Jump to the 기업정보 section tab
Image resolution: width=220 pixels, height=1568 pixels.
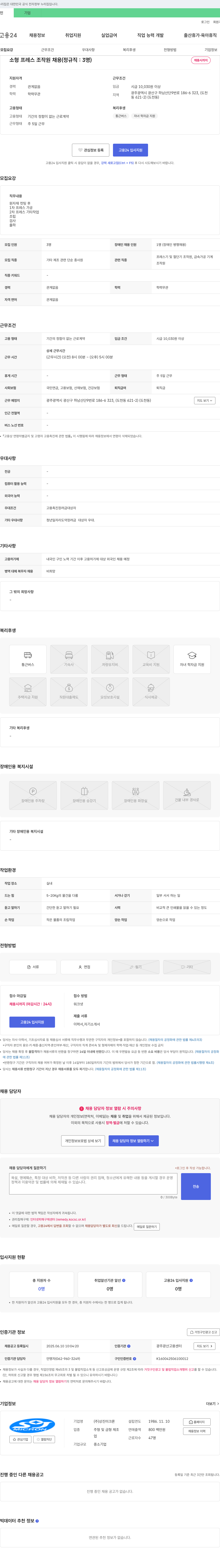point(211,50)
